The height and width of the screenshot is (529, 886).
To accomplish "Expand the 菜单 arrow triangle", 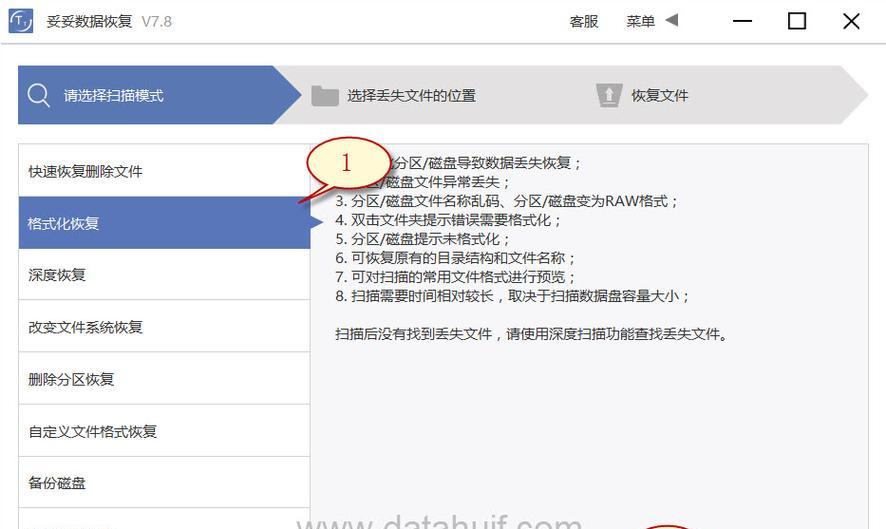I will [x=672, y=20].
